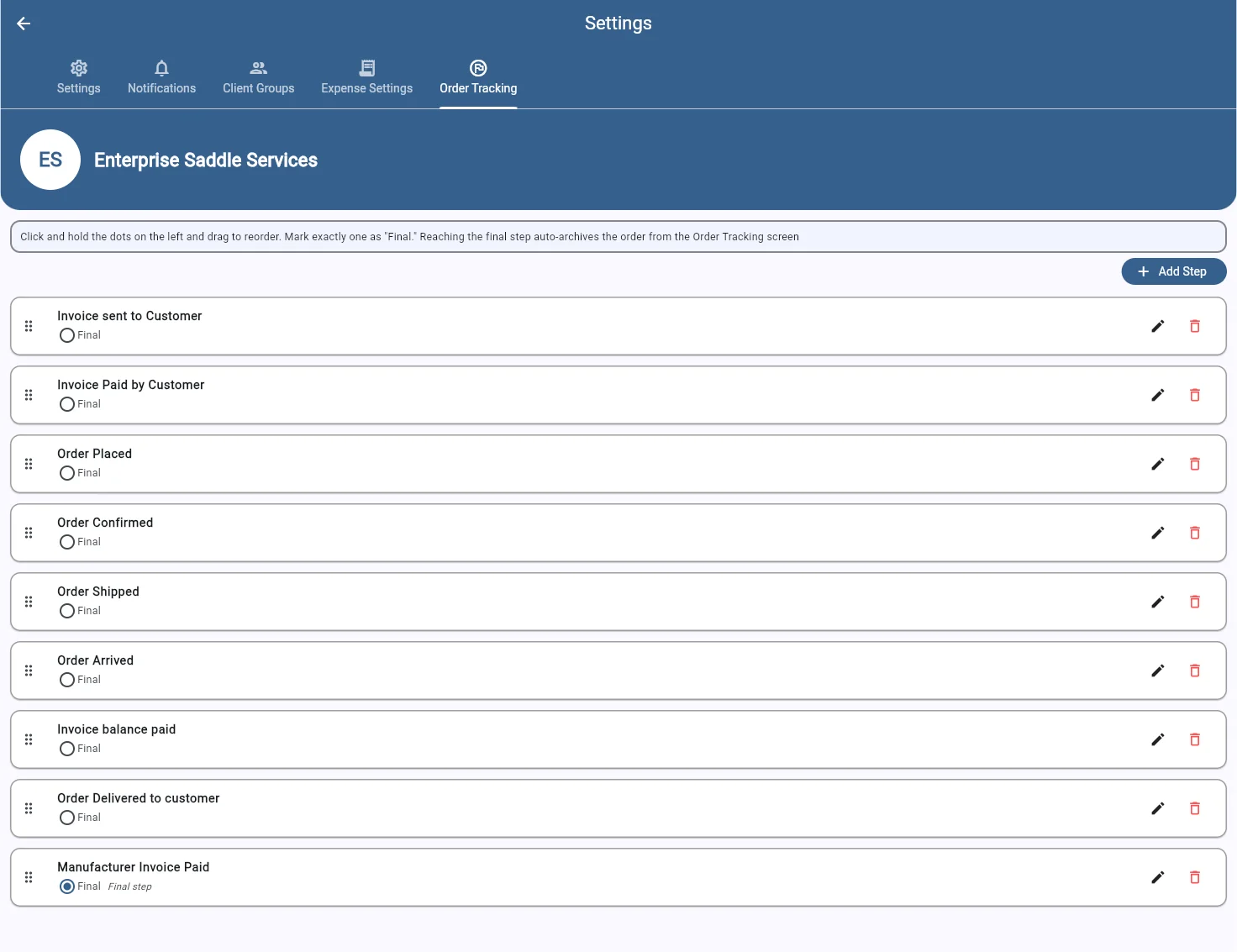Click the ES company avatar
Screen dimensions: 1237x952
pyautogui.click(x=50, y=160)
